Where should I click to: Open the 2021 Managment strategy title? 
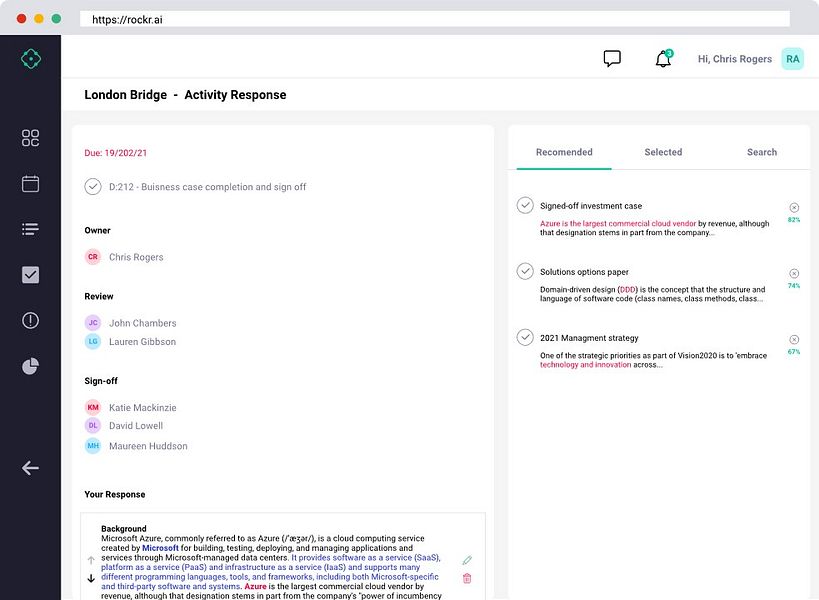click(x=589, y=338)
